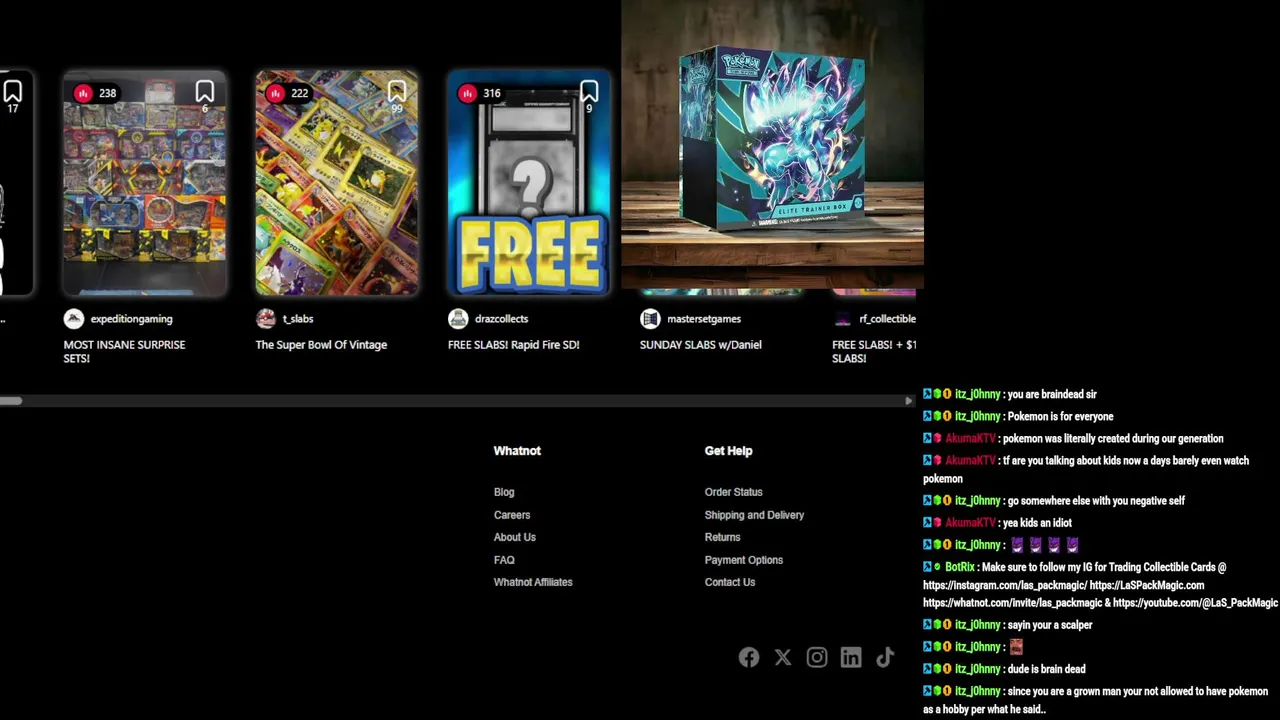Screen dimensions: 1280x720
Task: Open 'MOST INSANE SURPRISE SETS!' stream title
Action: pyautogui.click(x=124, y=351)
